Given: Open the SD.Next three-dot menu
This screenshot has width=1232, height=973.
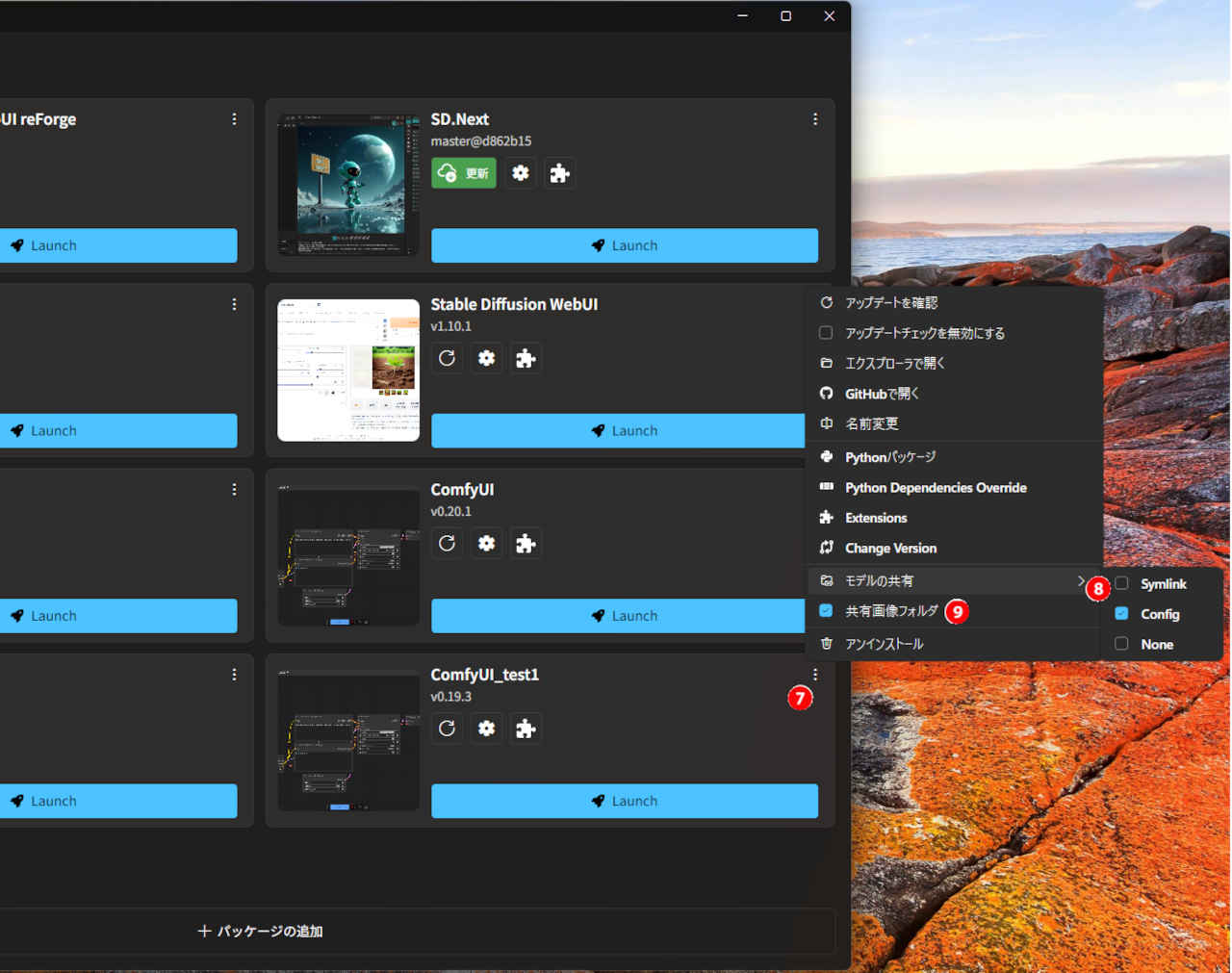Looking at the screenshot, I should [815, 119].
